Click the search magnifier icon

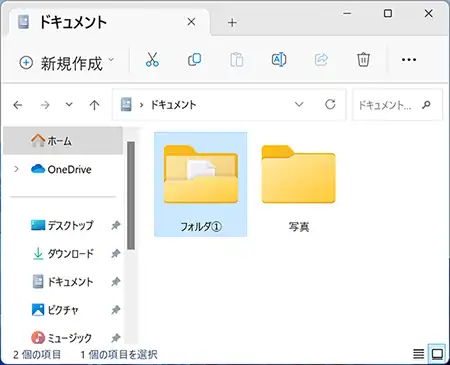(426, 105)
